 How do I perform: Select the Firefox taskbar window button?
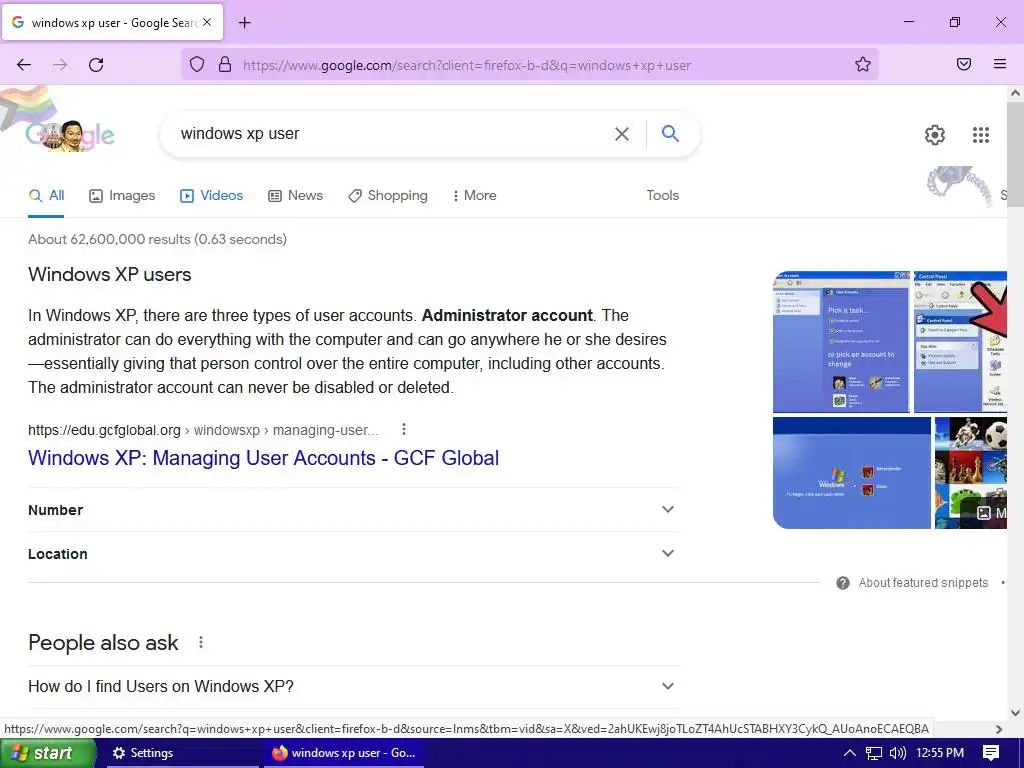point(344,753)
